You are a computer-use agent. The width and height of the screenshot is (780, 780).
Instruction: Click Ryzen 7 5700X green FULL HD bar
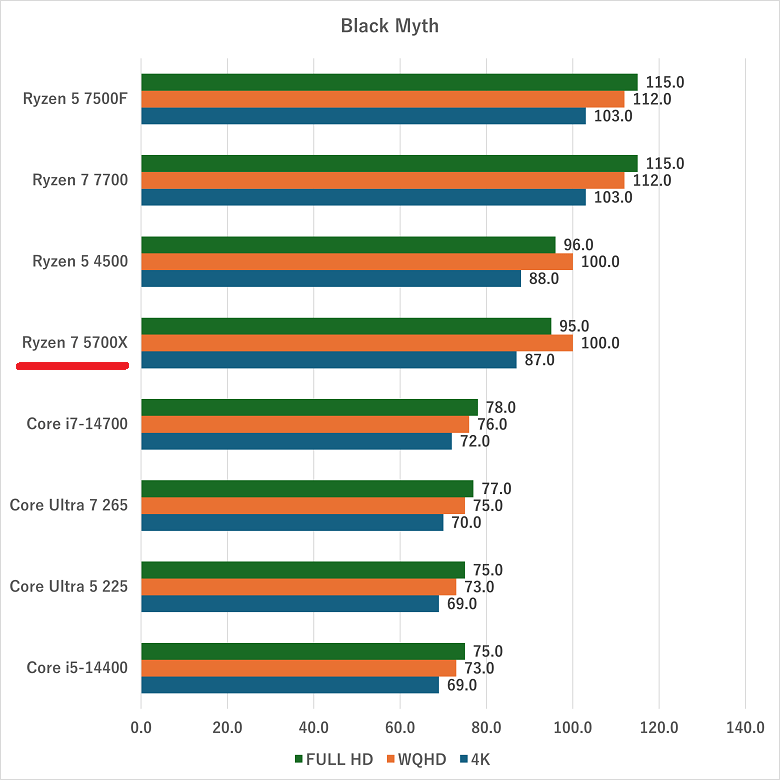click(346, 326)
